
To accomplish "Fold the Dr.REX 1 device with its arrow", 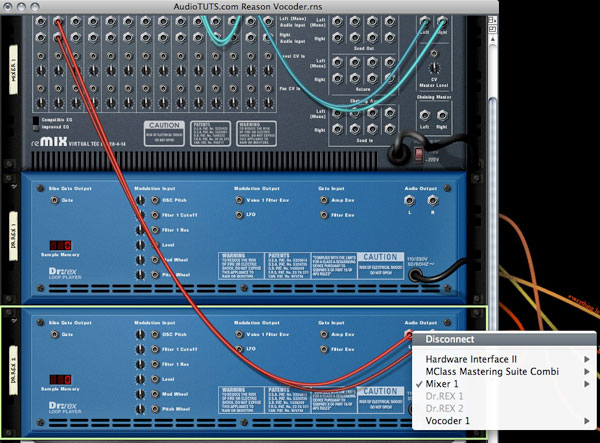I will (15, 187).
